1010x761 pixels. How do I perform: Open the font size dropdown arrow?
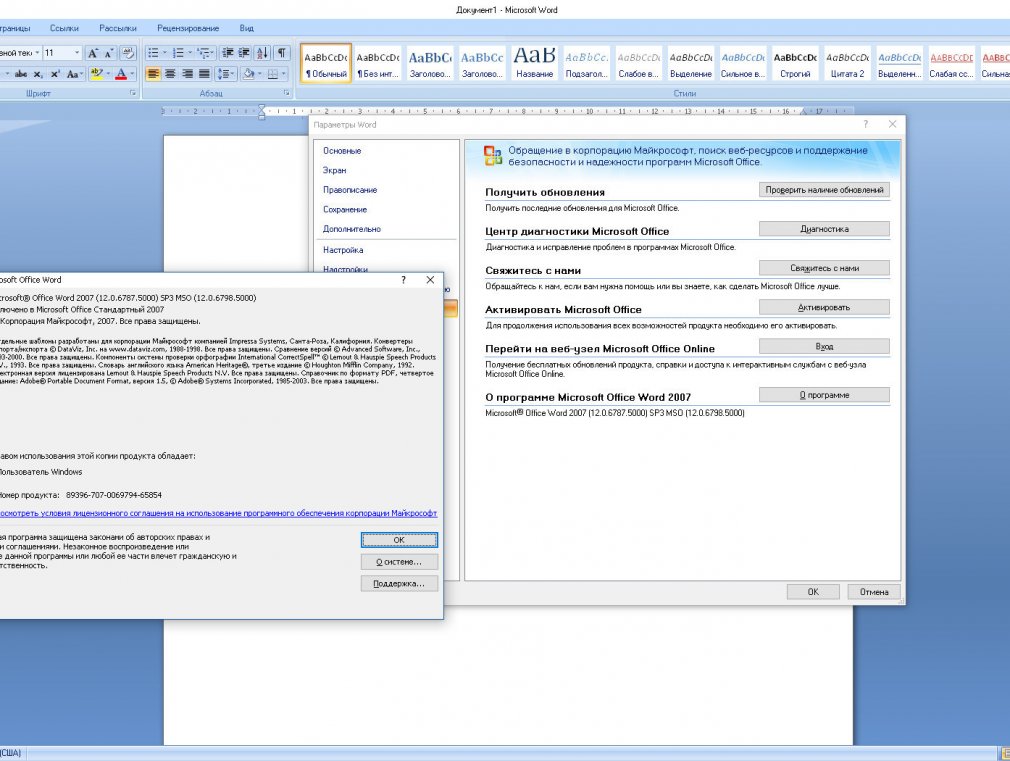coord(77,53)
